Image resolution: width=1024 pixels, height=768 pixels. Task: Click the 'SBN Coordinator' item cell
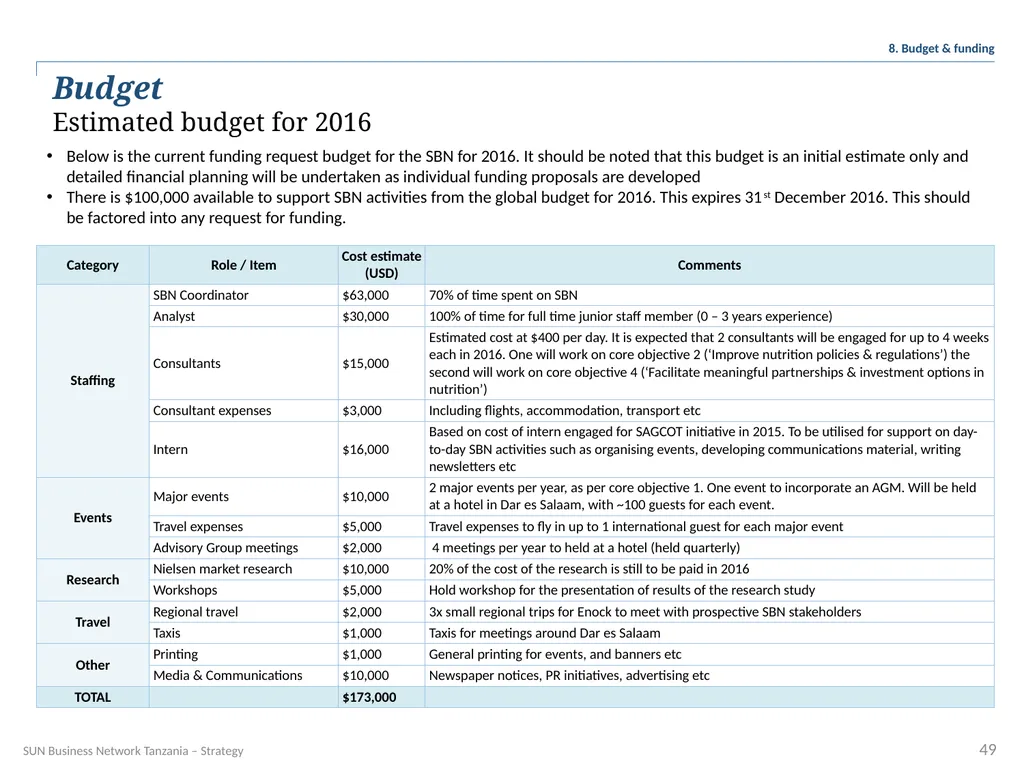(x=244, y=295)
